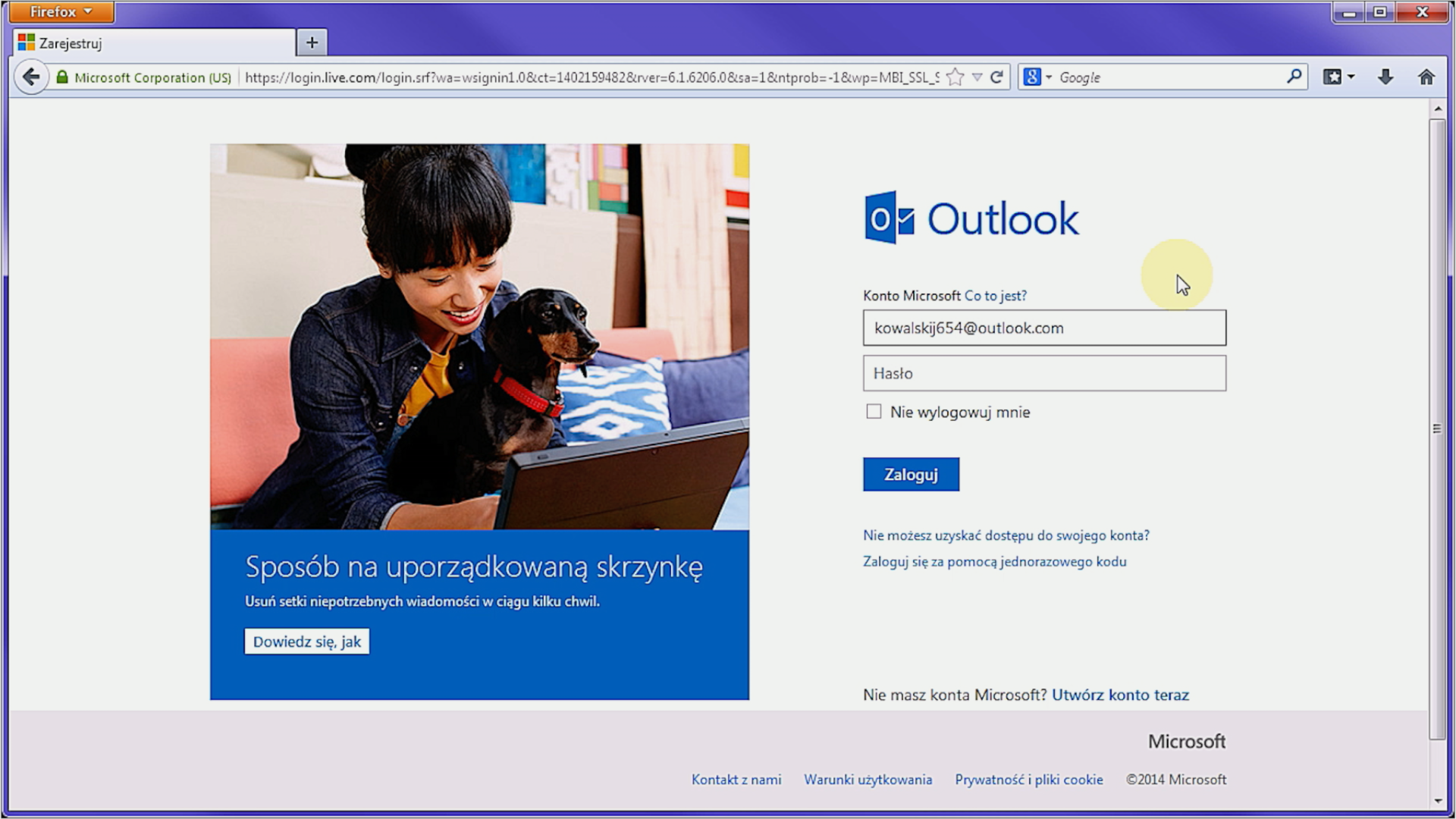Click the scrollbar down arrow

1438,801
